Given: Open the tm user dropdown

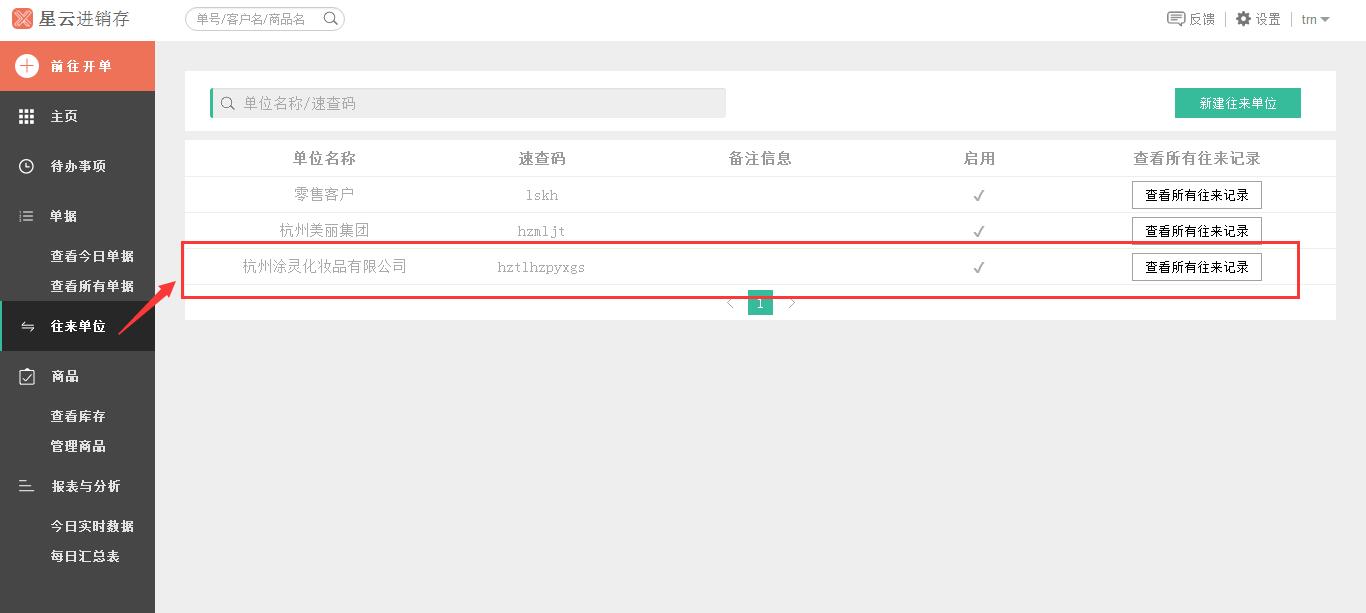Looking at the screenshot, I should point(1315,19).
